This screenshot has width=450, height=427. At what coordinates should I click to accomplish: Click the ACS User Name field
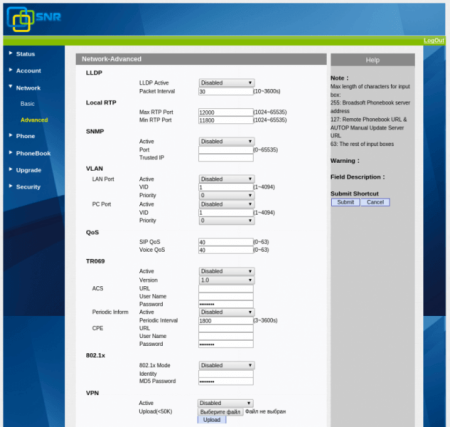point(226,296)
